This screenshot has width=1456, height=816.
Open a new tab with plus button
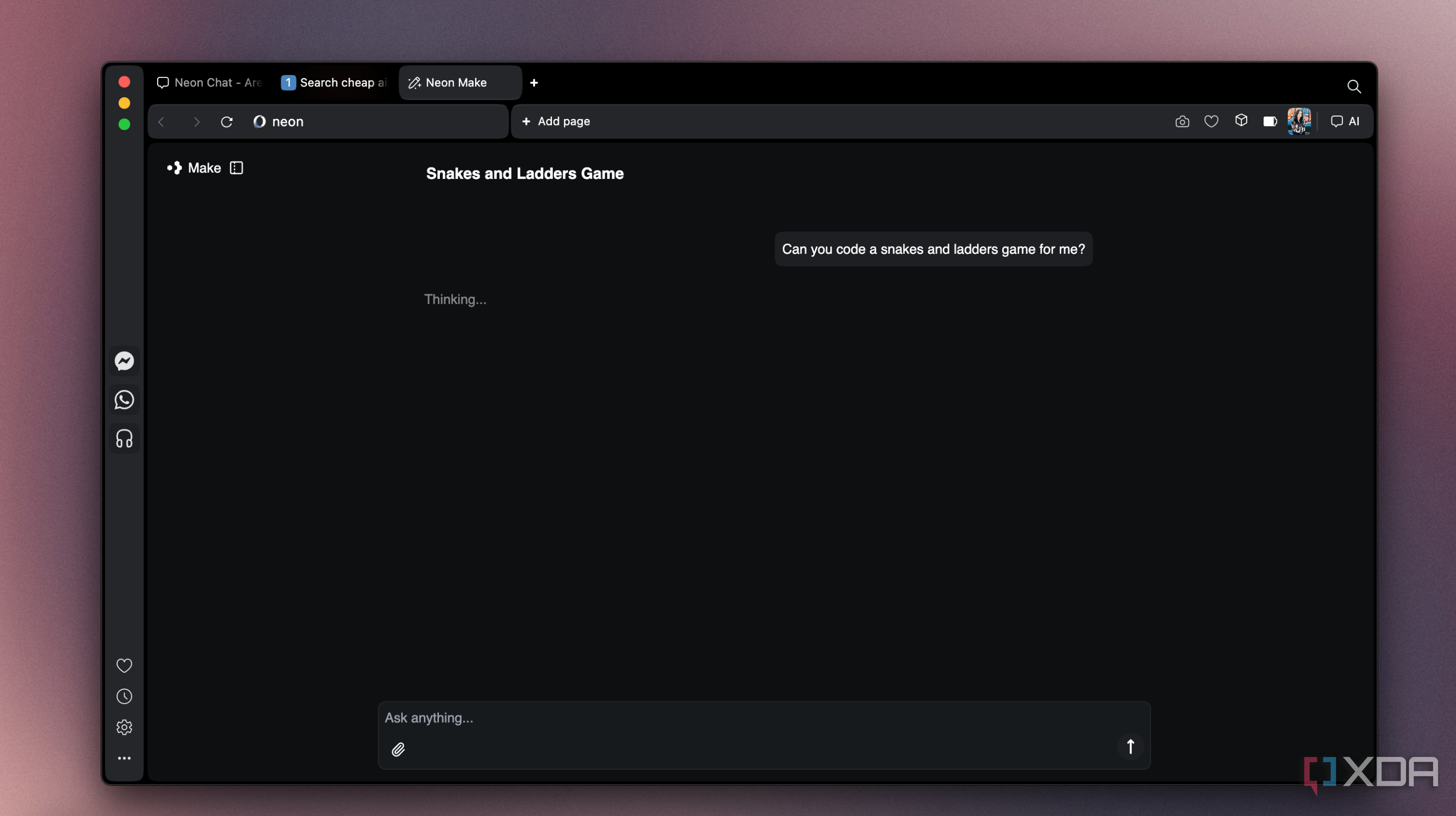tap(534, 82)
